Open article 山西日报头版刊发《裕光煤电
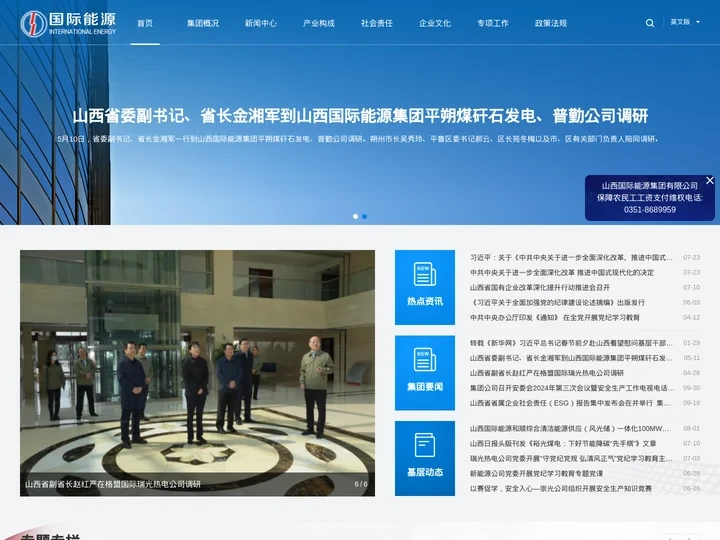Viewport: 720px width, 540px height. (x=563, y=444)
